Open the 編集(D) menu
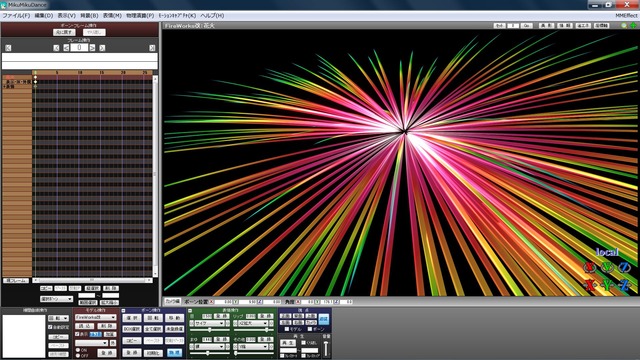This screenshot has height=360, width=640. (x=44, y=16)
